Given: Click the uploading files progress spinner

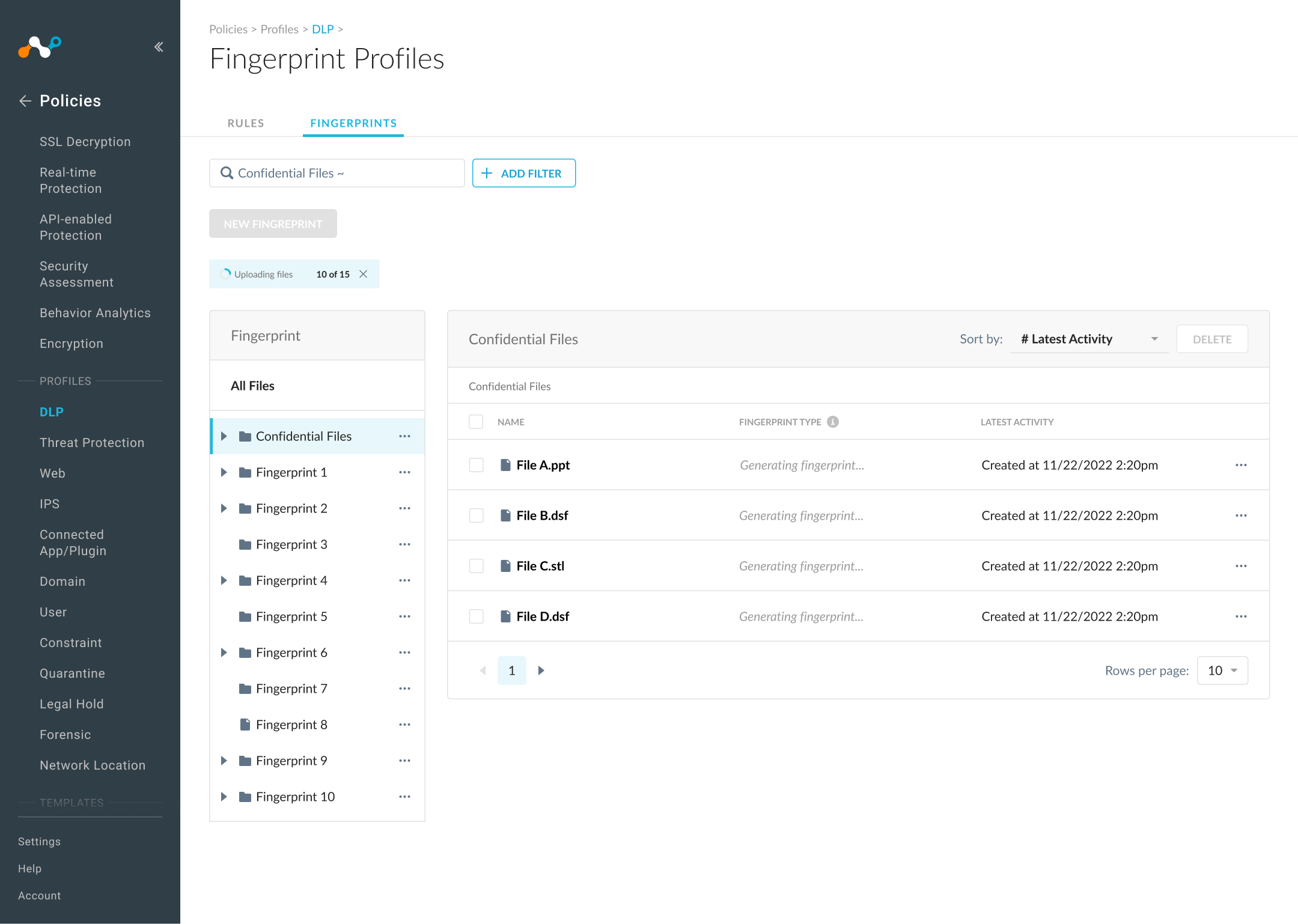Looking at the screenshot, I should click(x=226, y=273).
